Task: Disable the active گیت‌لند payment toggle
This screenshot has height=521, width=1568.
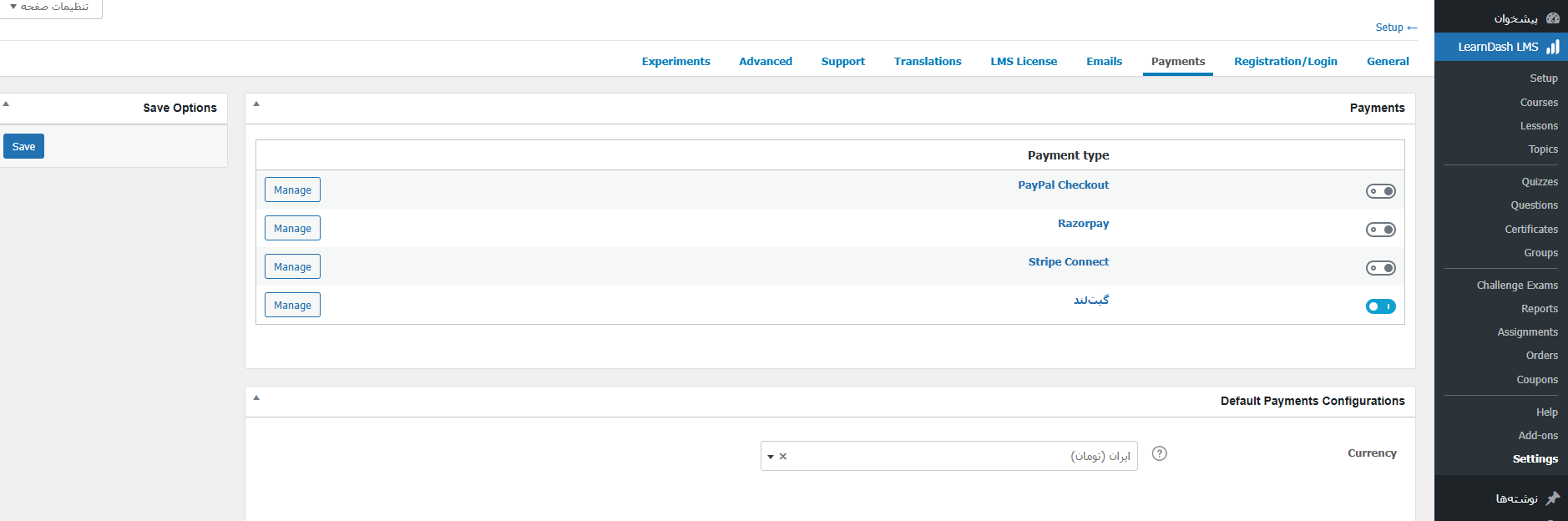Action: click(x=1380, y=306)
